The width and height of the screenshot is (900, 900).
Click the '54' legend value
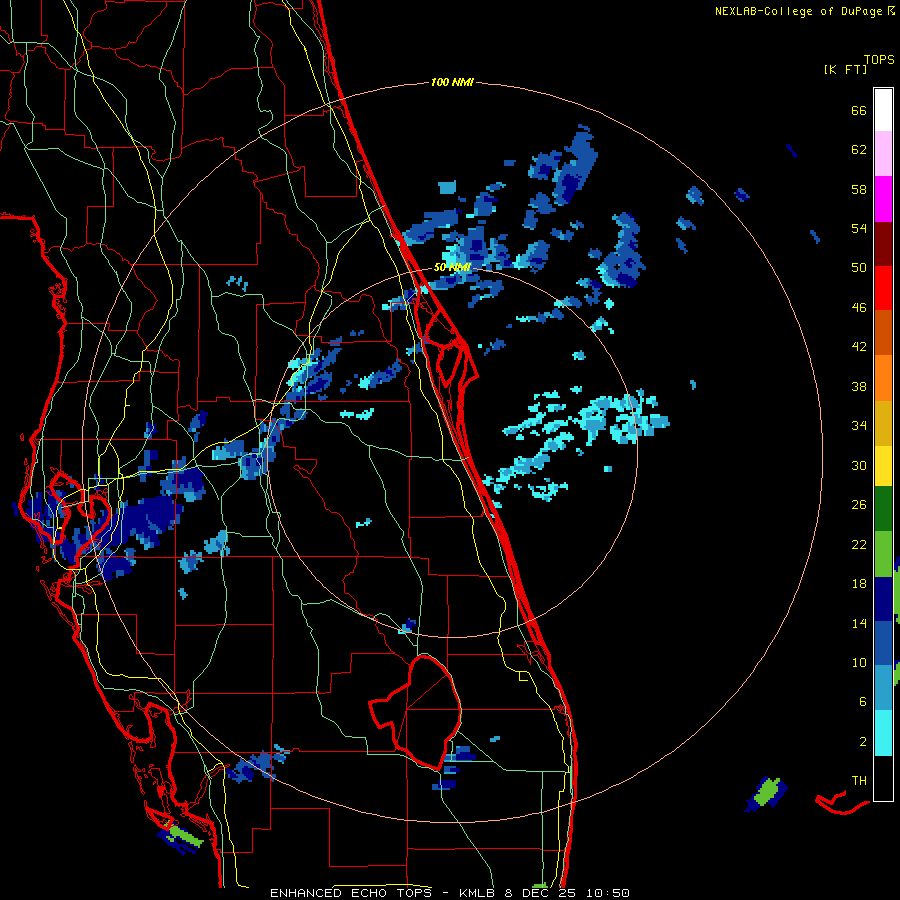pyautogui.click(x=859, y=228)
